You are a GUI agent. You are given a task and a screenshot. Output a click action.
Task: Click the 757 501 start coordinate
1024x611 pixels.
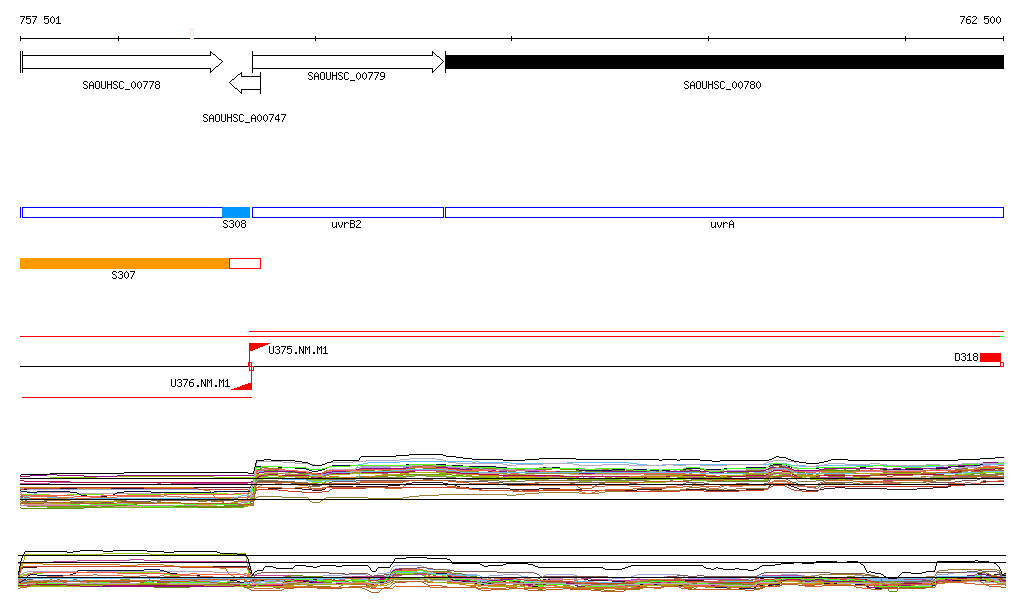click(40, 20)
